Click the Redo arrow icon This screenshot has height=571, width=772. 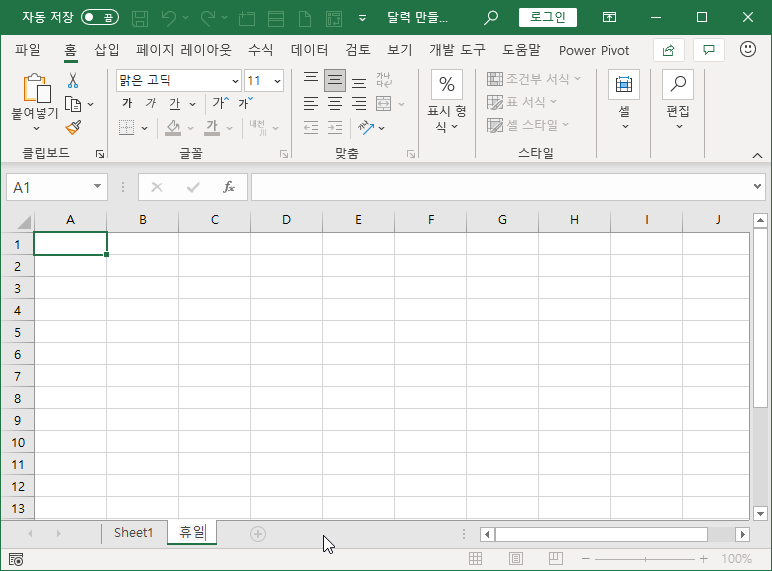click(x=208, y=19)
